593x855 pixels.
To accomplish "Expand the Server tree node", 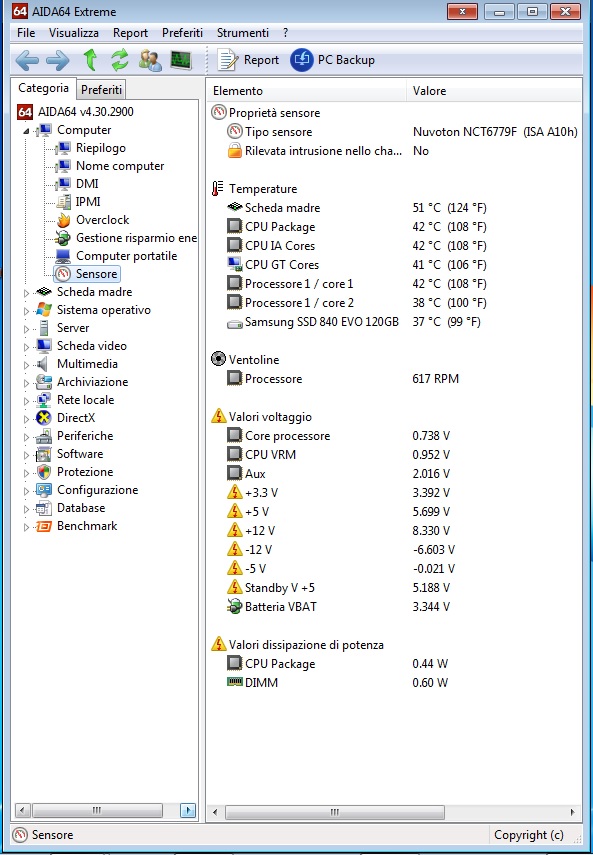I will click(26, 329).
